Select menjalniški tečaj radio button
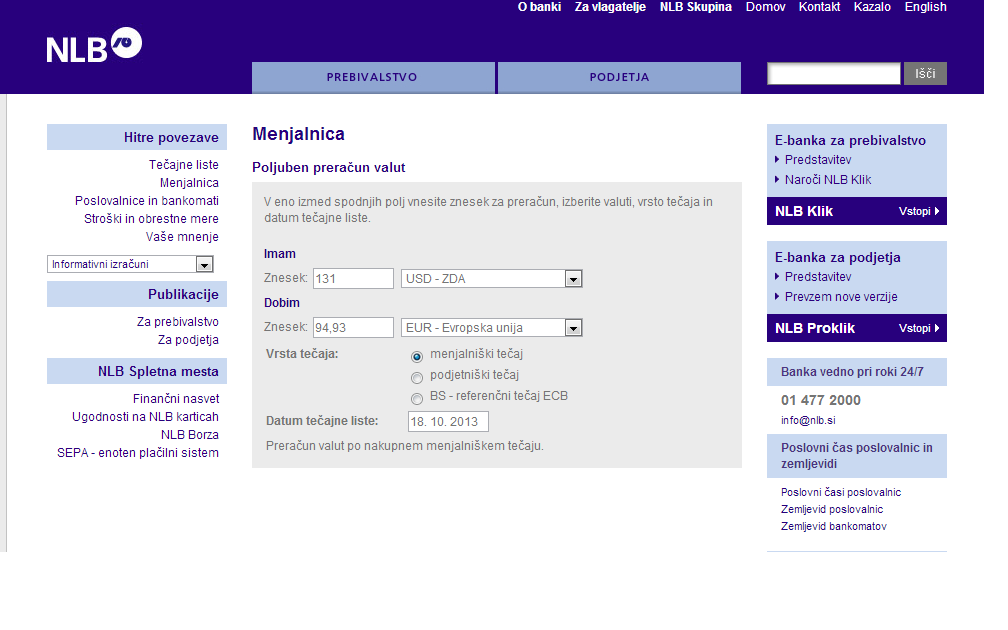The width and height of the screenshot is (1008, 630). coord(417,356)
